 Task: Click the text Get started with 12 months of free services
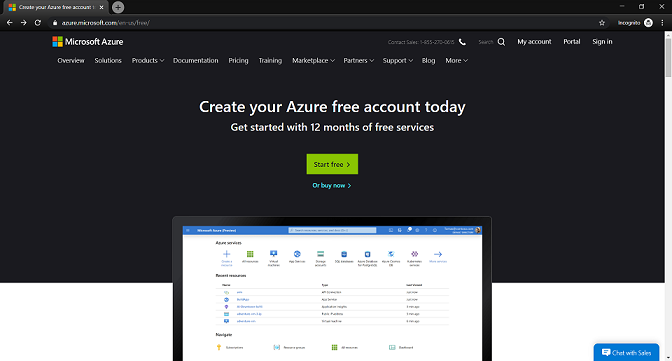(x=332, y=127)
